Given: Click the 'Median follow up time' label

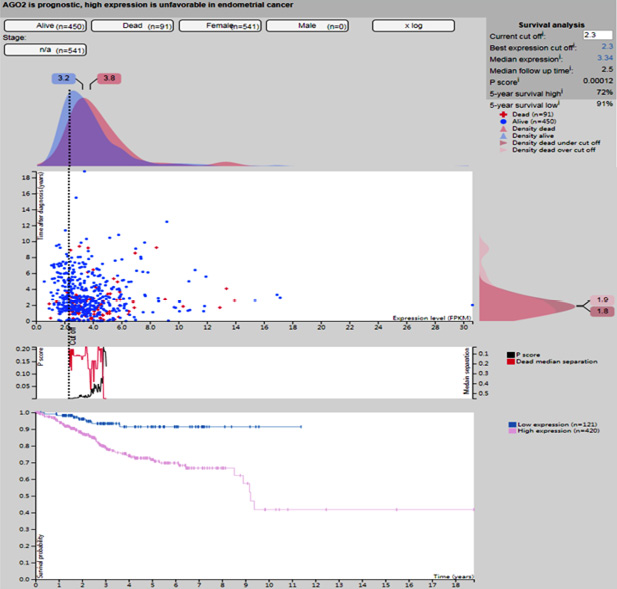Looking at the screenshot, I should click(x=529, y=71).
